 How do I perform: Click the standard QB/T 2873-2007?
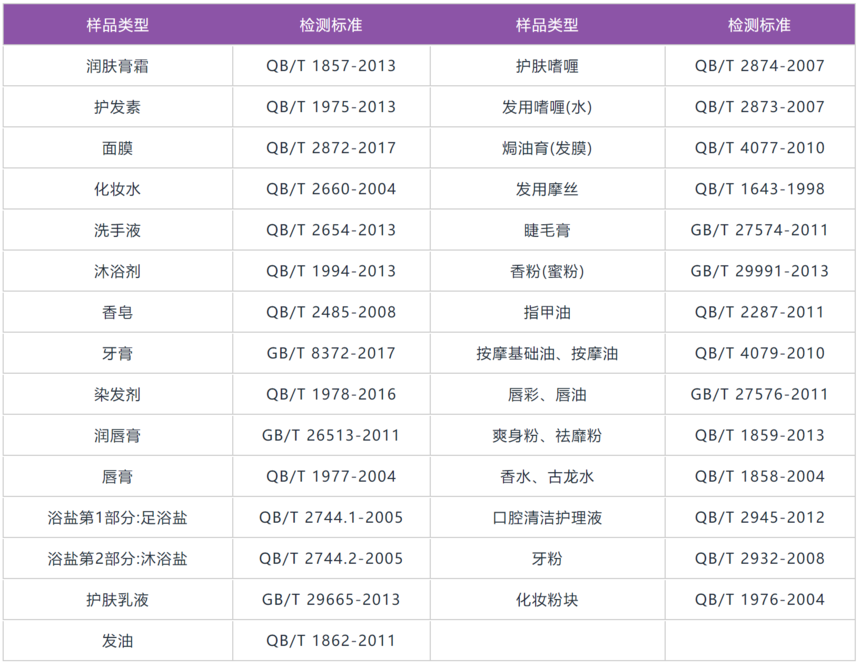[x=760, y=107]
